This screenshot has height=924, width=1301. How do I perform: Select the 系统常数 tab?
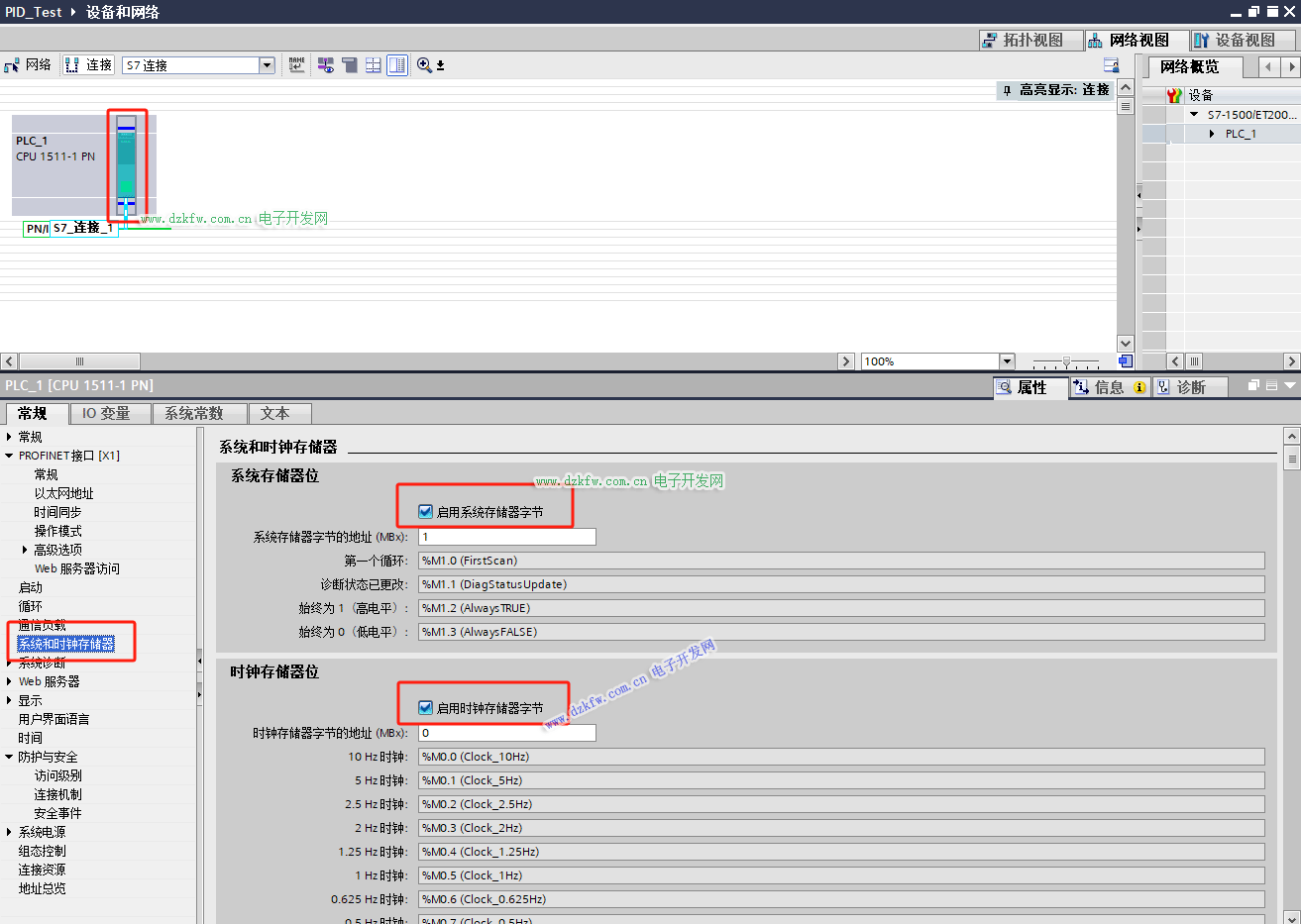pyautogui.click(x=198, y=414)
